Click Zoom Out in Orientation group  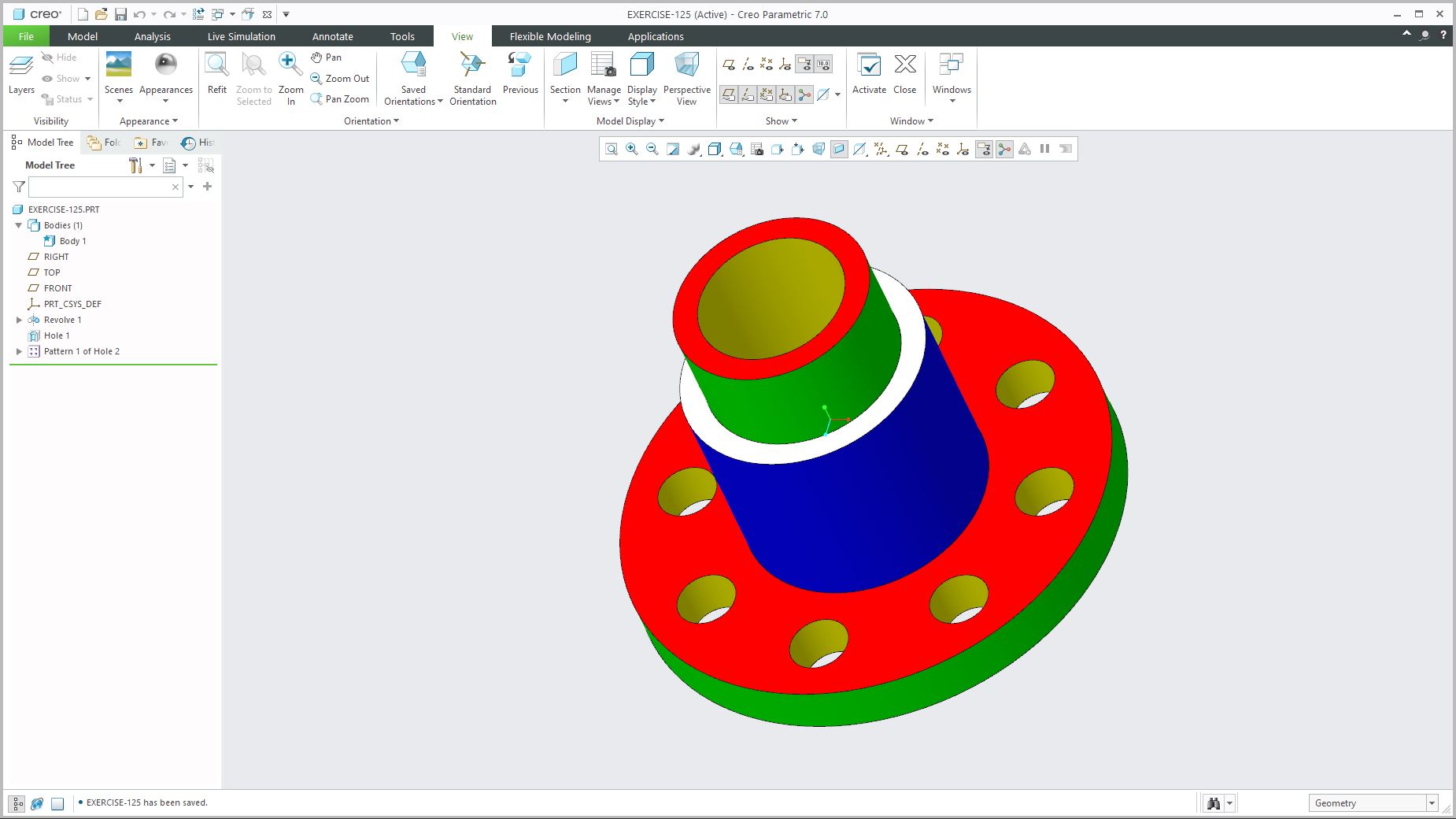(340, 78)
